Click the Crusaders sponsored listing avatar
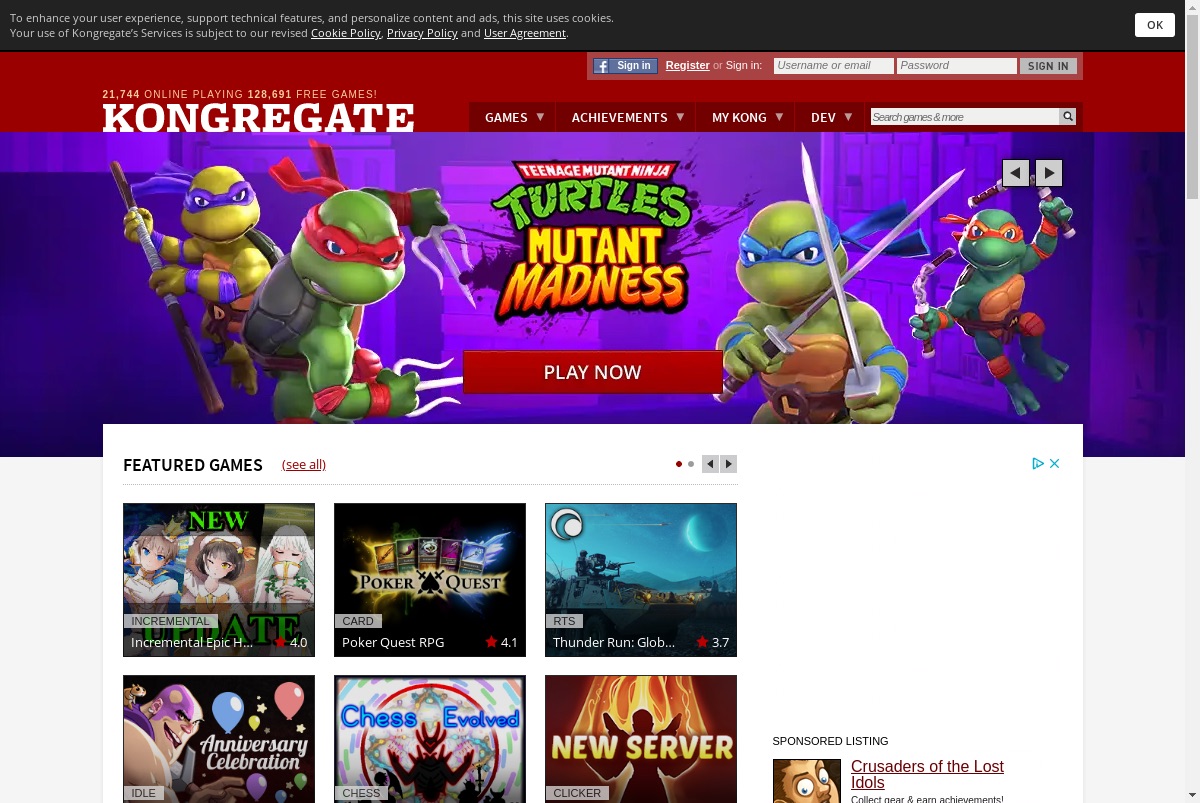1200x803 pixels. (806, 781)
